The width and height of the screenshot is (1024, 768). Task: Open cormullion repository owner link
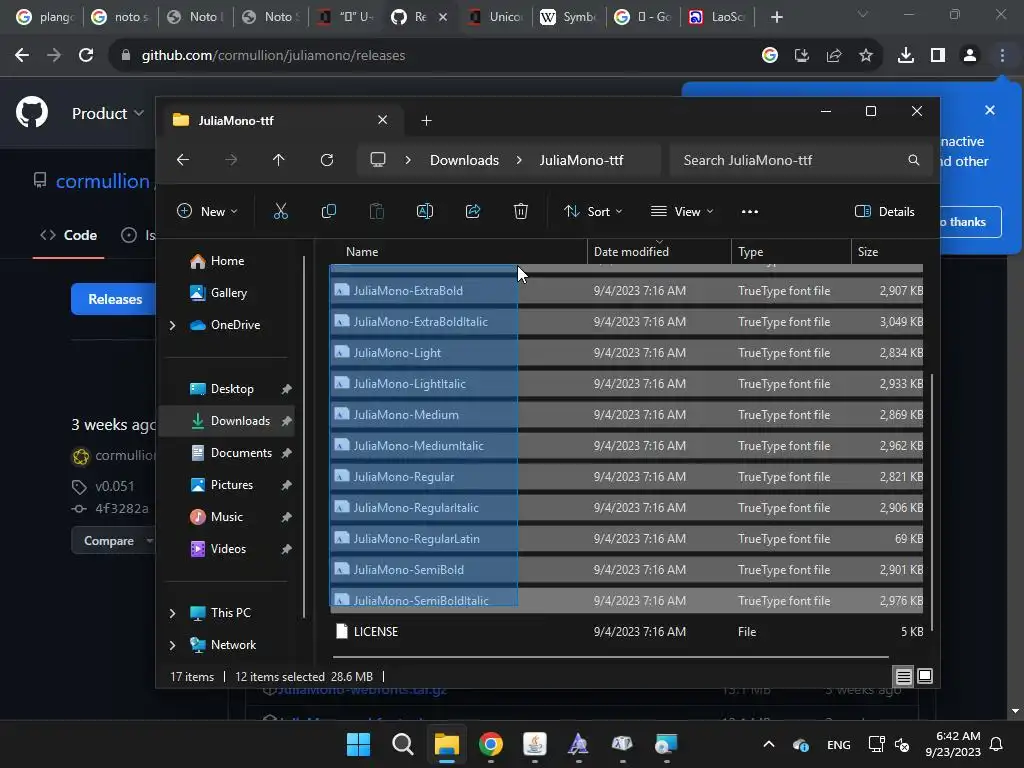point(103,181)
